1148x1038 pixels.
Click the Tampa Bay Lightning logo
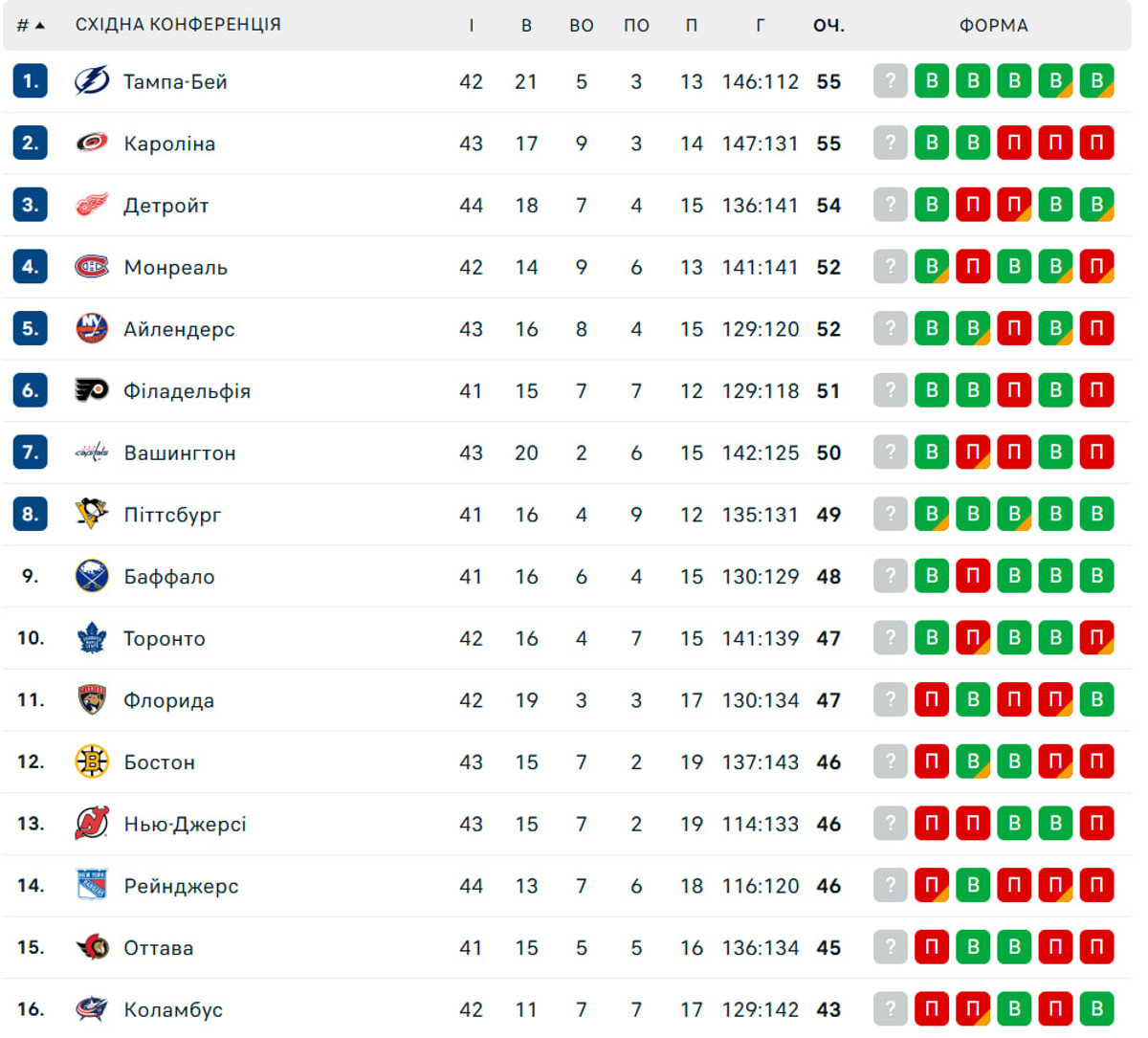tap(92, 81)
